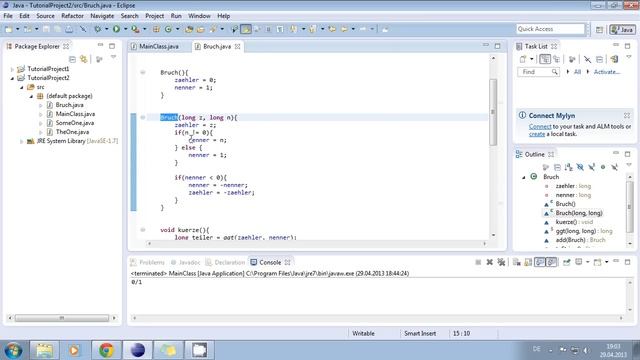Open the Navigate menu
The width and height of the screenshot is (640, 360).
tap(102, 16)
